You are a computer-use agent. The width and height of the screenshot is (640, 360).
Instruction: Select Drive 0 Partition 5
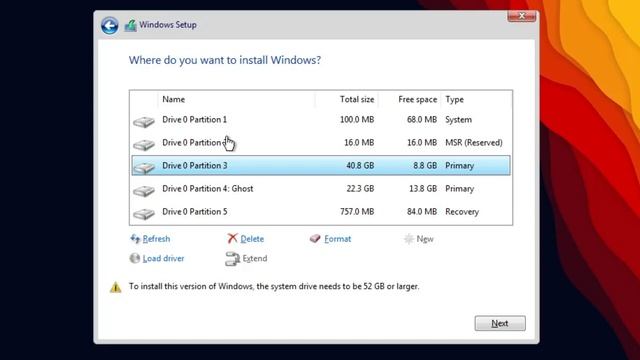[x=321, y=211]
